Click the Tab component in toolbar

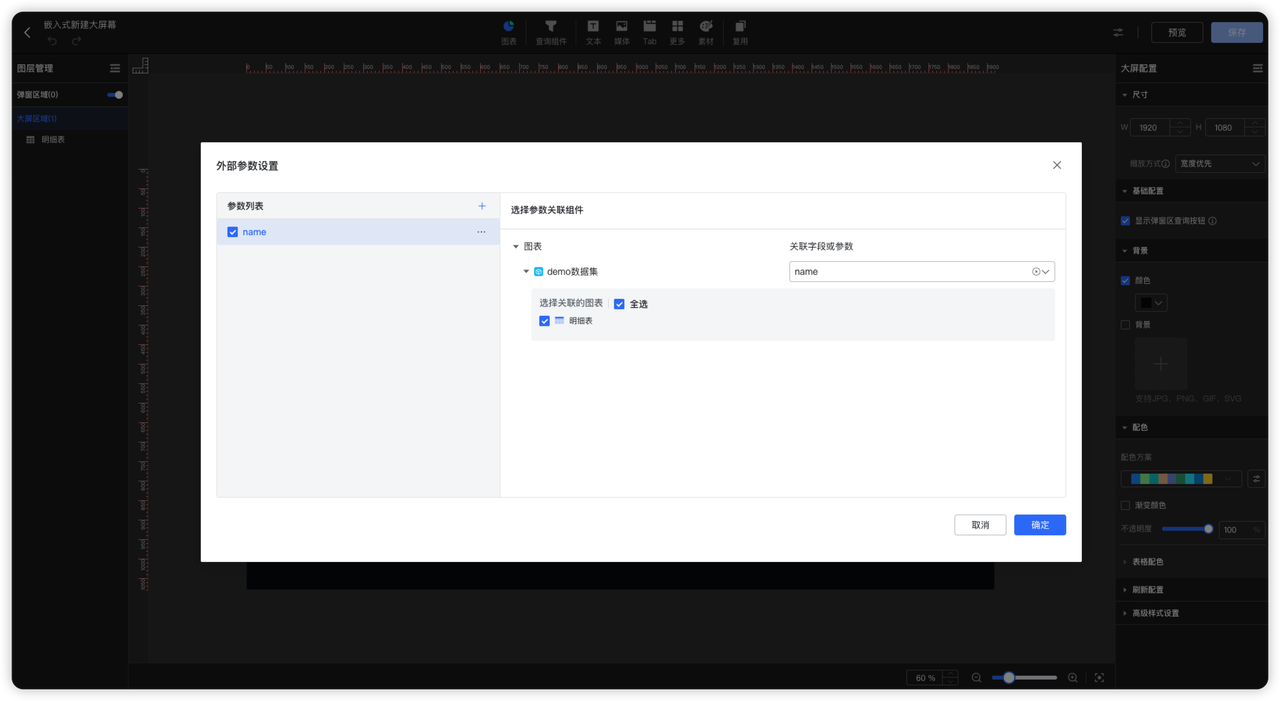pos(649,27)
